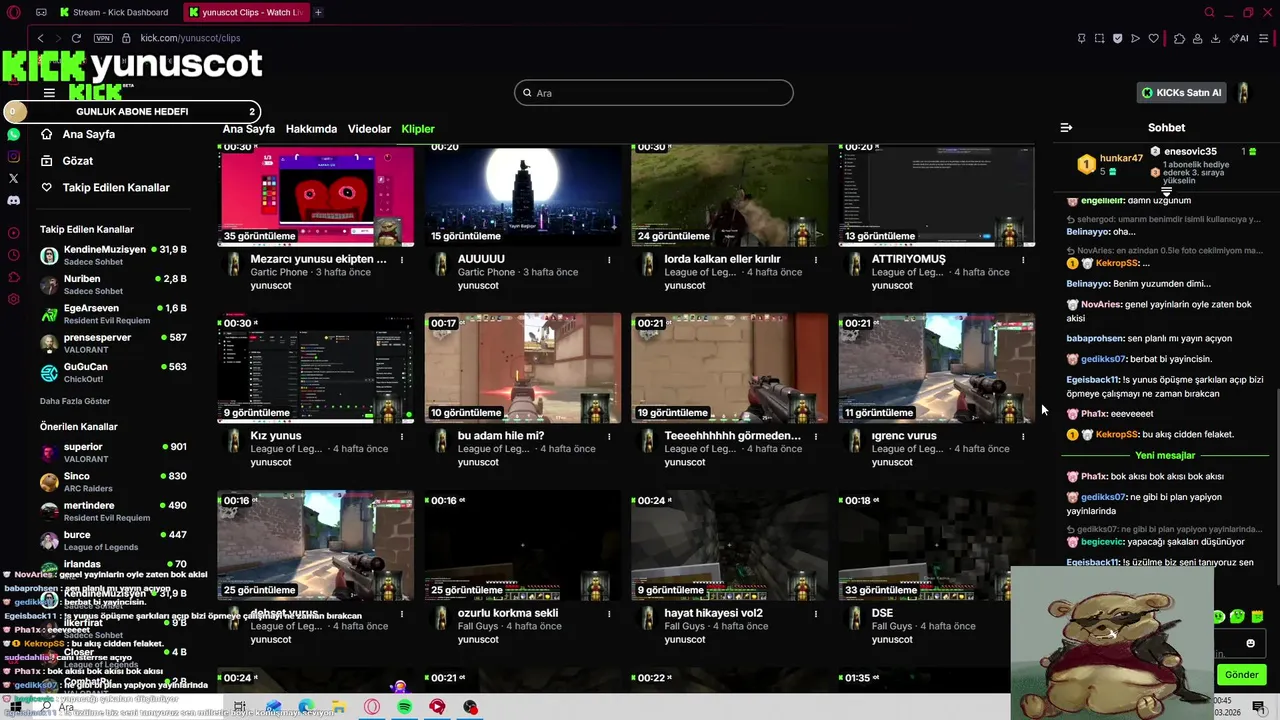The image size is (1280, 720).
Task: Reload the Kick page
Action: tap(76, 38)
